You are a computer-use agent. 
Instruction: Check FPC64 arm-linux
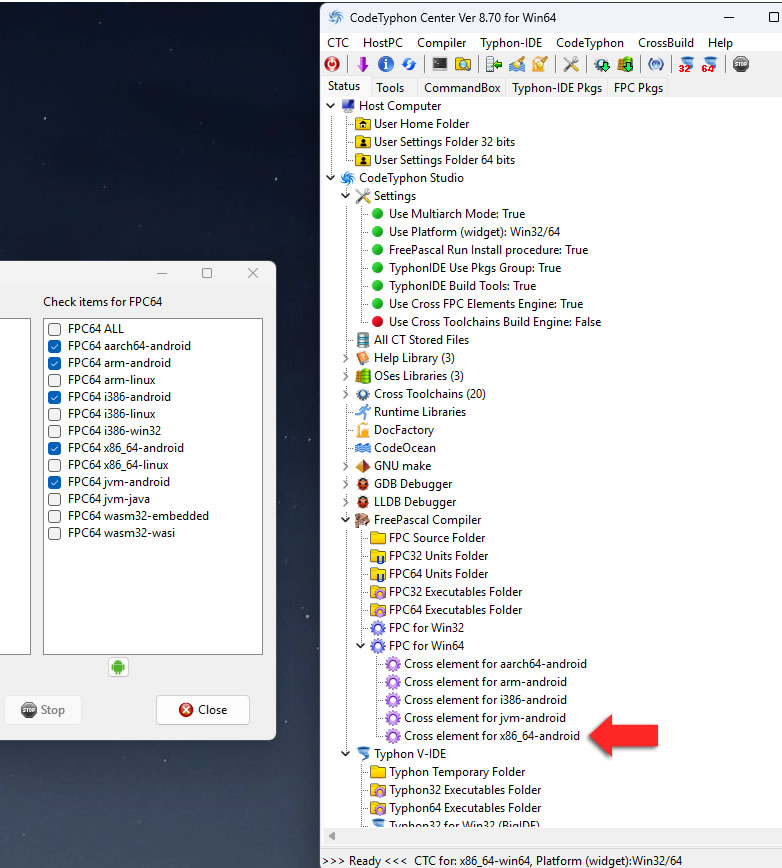(x=54, y=380)
